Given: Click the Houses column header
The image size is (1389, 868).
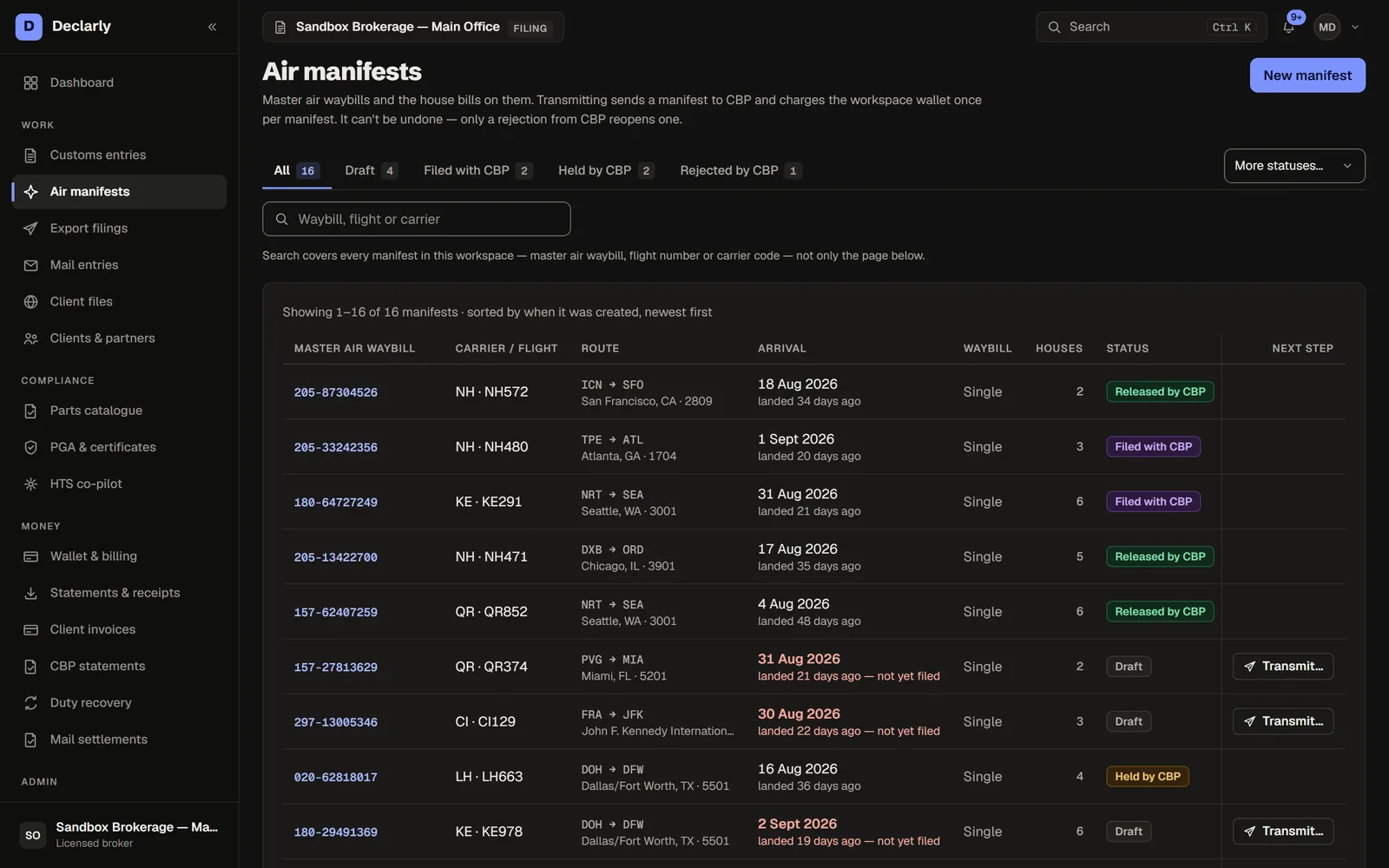Looking at the screenshot, I should [1059, 349].
